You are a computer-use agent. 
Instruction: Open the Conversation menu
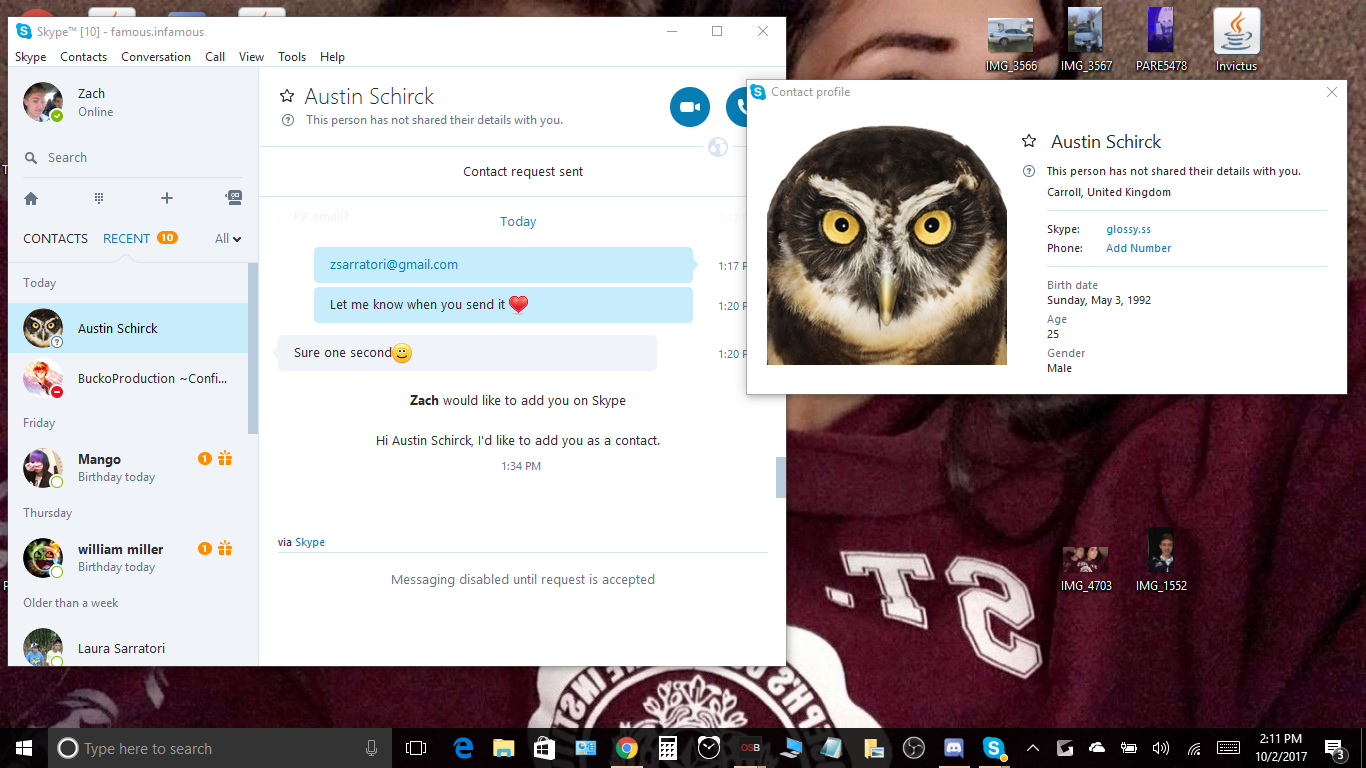[156, 57]
